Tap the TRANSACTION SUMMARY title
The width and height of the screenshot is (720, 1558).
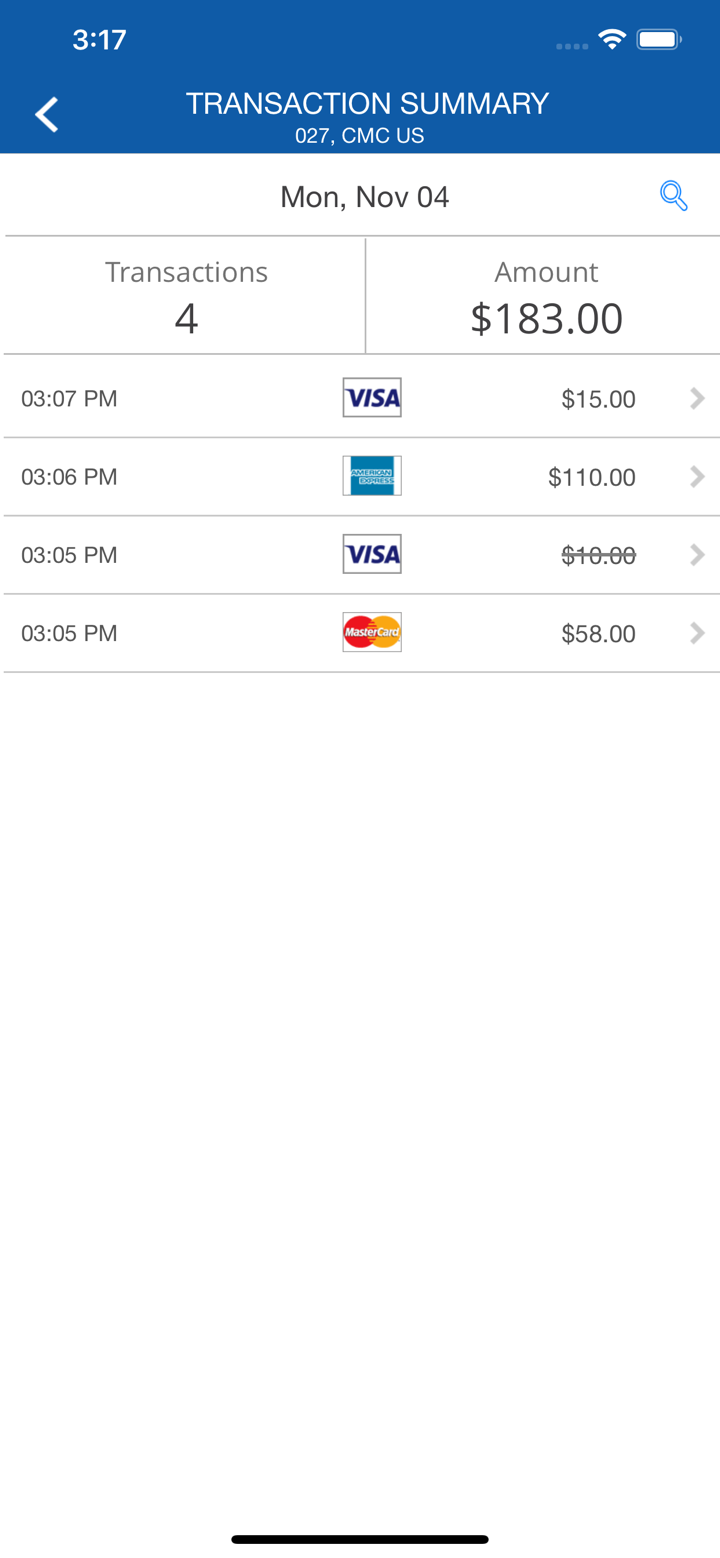tap(367, 104)
